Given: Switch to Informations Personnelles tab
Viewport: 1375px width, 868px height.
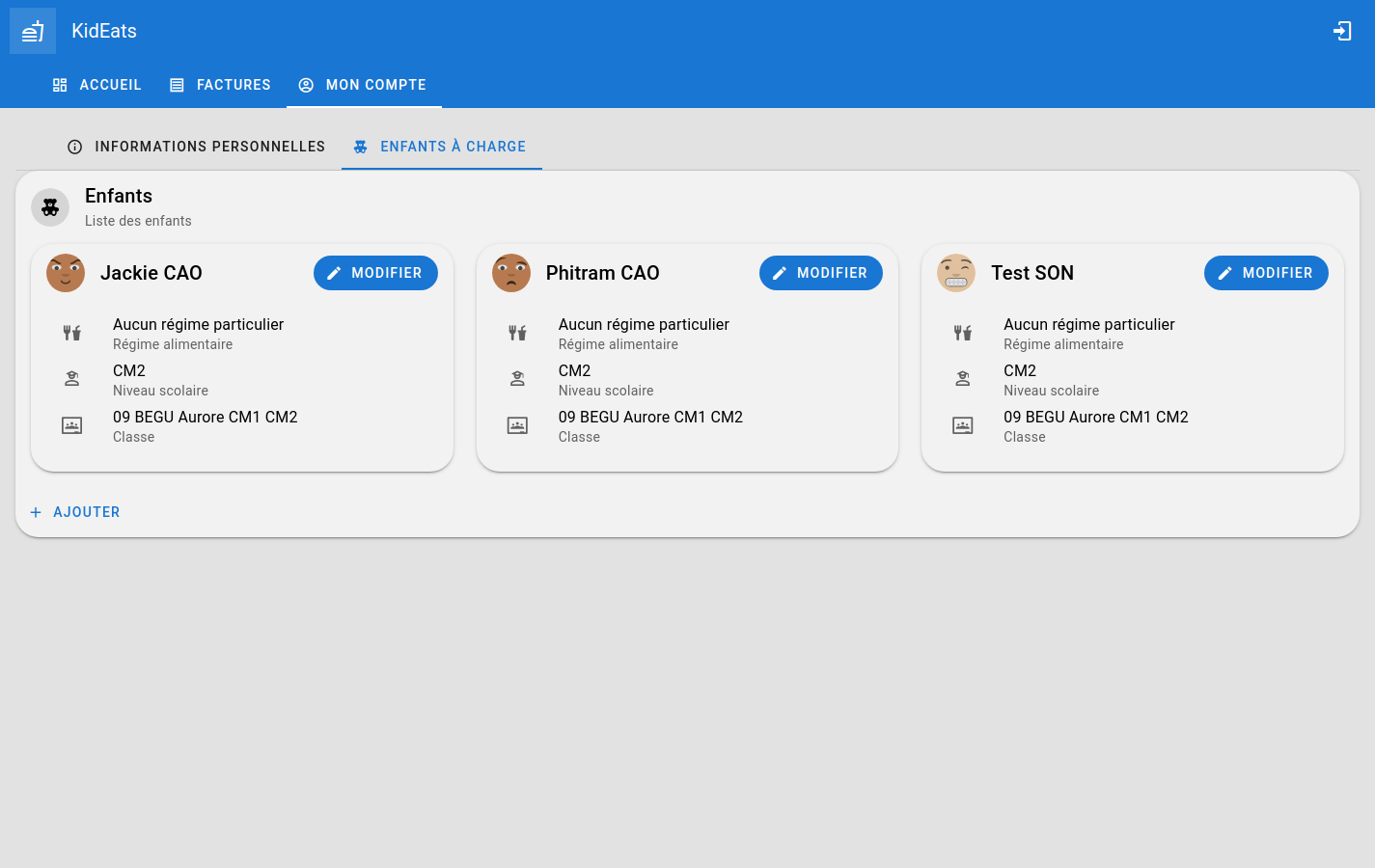Looking at the screenshot, I should pos(196,147).
